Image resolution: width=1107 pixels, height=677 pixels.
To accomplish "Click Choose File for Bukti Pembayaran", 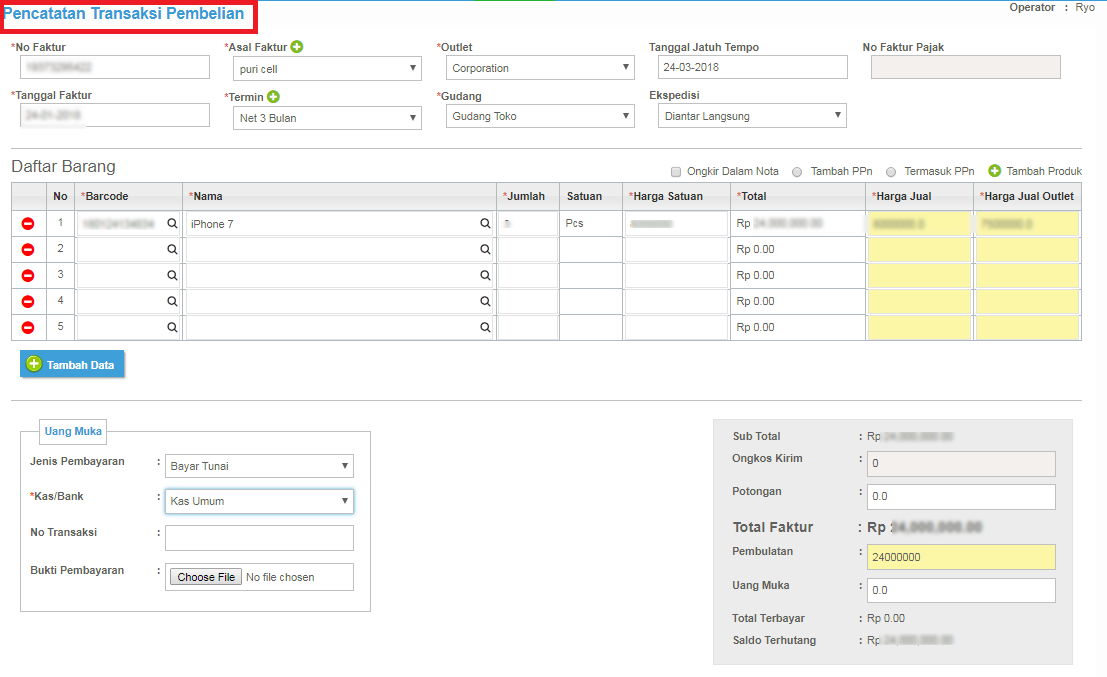I will [x=205, y=577].
